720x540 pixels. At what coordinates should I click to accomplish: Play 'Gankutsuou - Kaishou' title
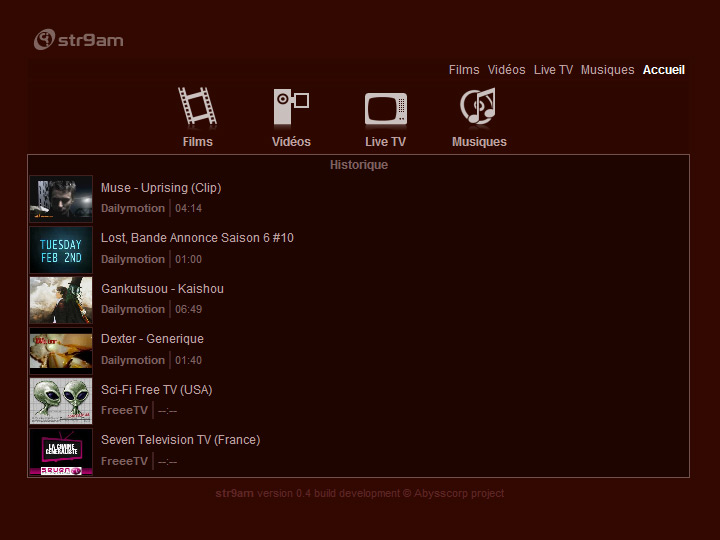pyautogui.click(x=162, y=289)
